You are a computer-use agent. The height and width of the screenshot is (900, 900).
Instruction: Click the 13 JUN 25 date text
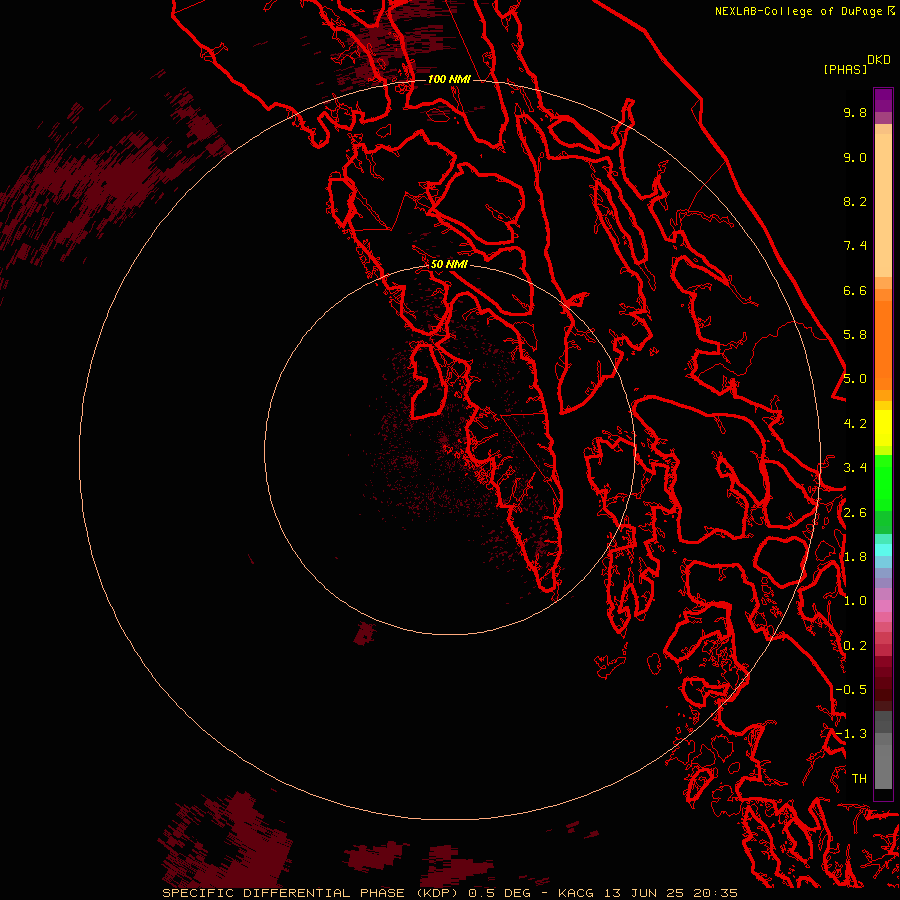[645, 893]
